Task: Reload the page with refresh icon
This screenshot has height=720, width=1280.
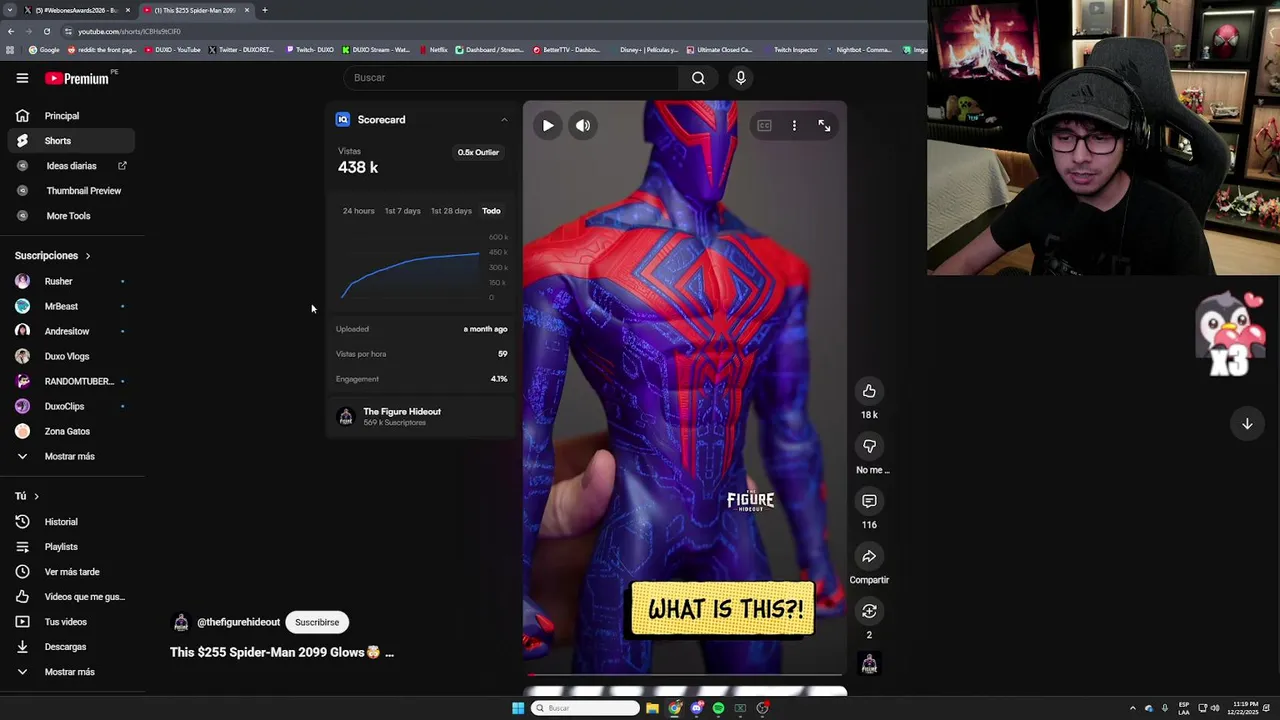Action: pos(46,31)
